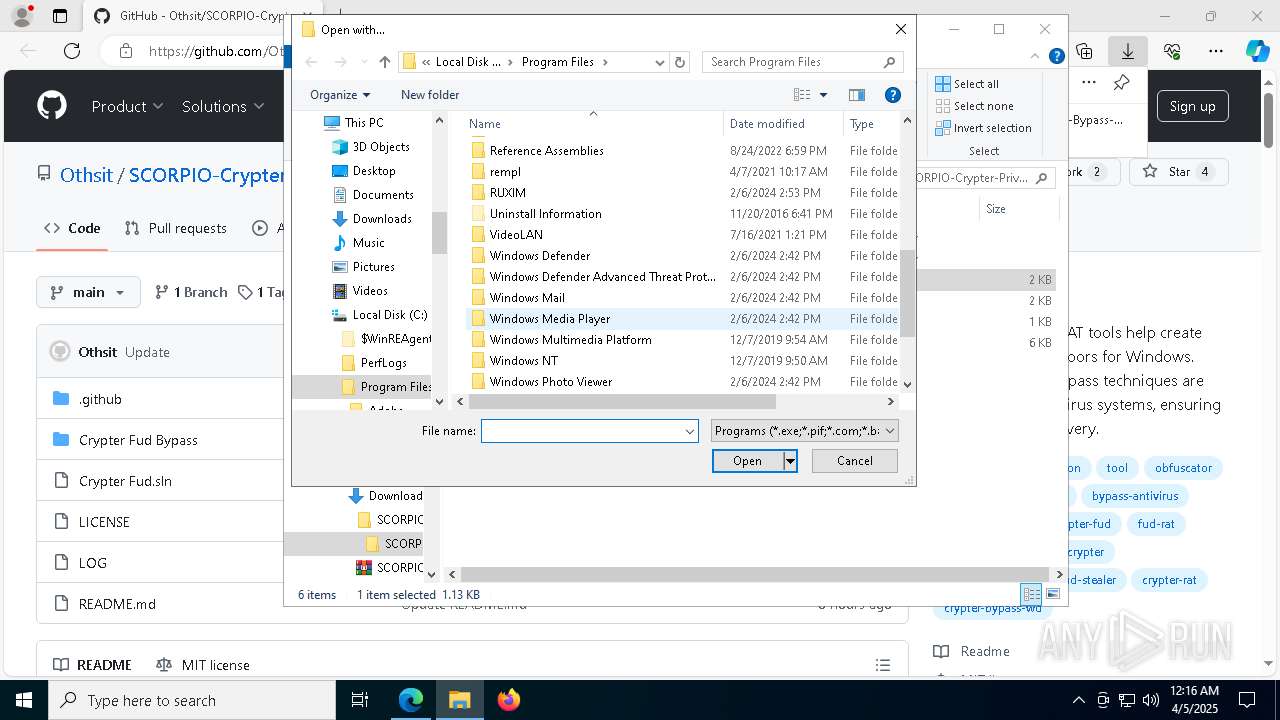The width and height of the screenshot is (1280, 720).
Task: Toggle the preview pane icon in dialog toolbar
Action: [857, 95]
